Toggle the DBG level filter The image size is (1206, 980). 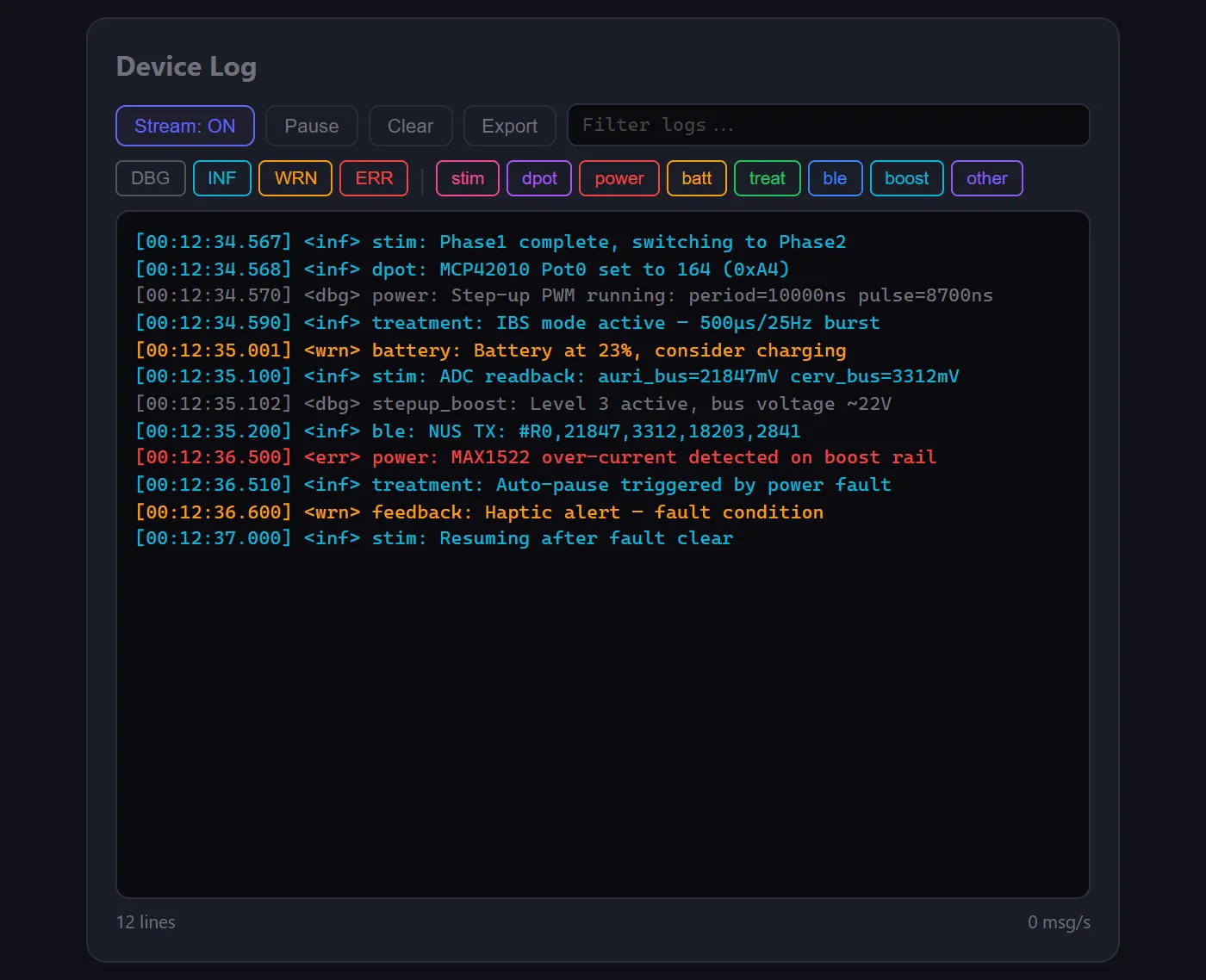click(x=150, y=178)
